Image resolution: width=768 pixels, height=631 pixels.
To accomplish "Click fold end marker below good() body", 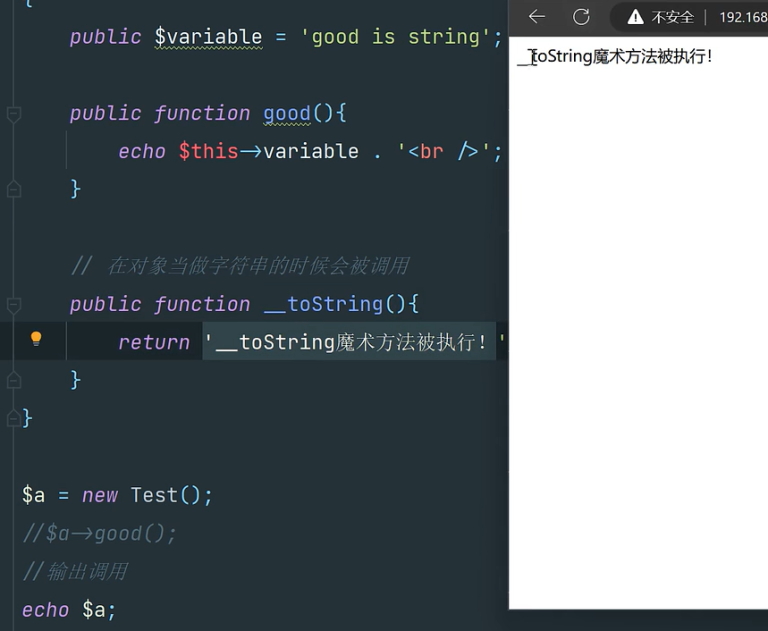I will click(x=14, y=188).
